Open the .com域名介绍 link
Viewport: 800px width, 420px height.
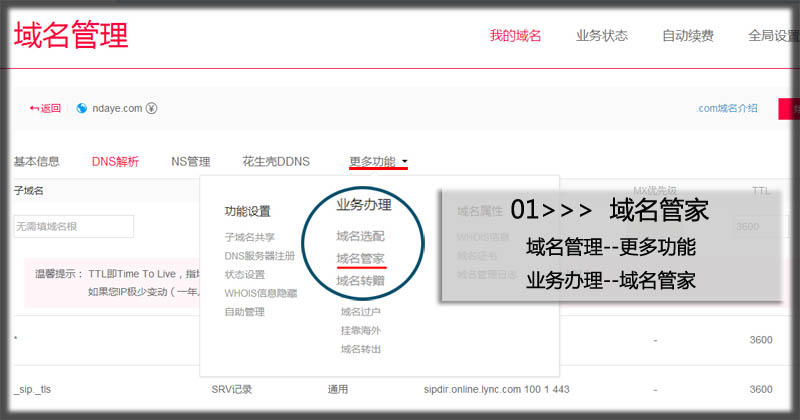tap(727, 109)
